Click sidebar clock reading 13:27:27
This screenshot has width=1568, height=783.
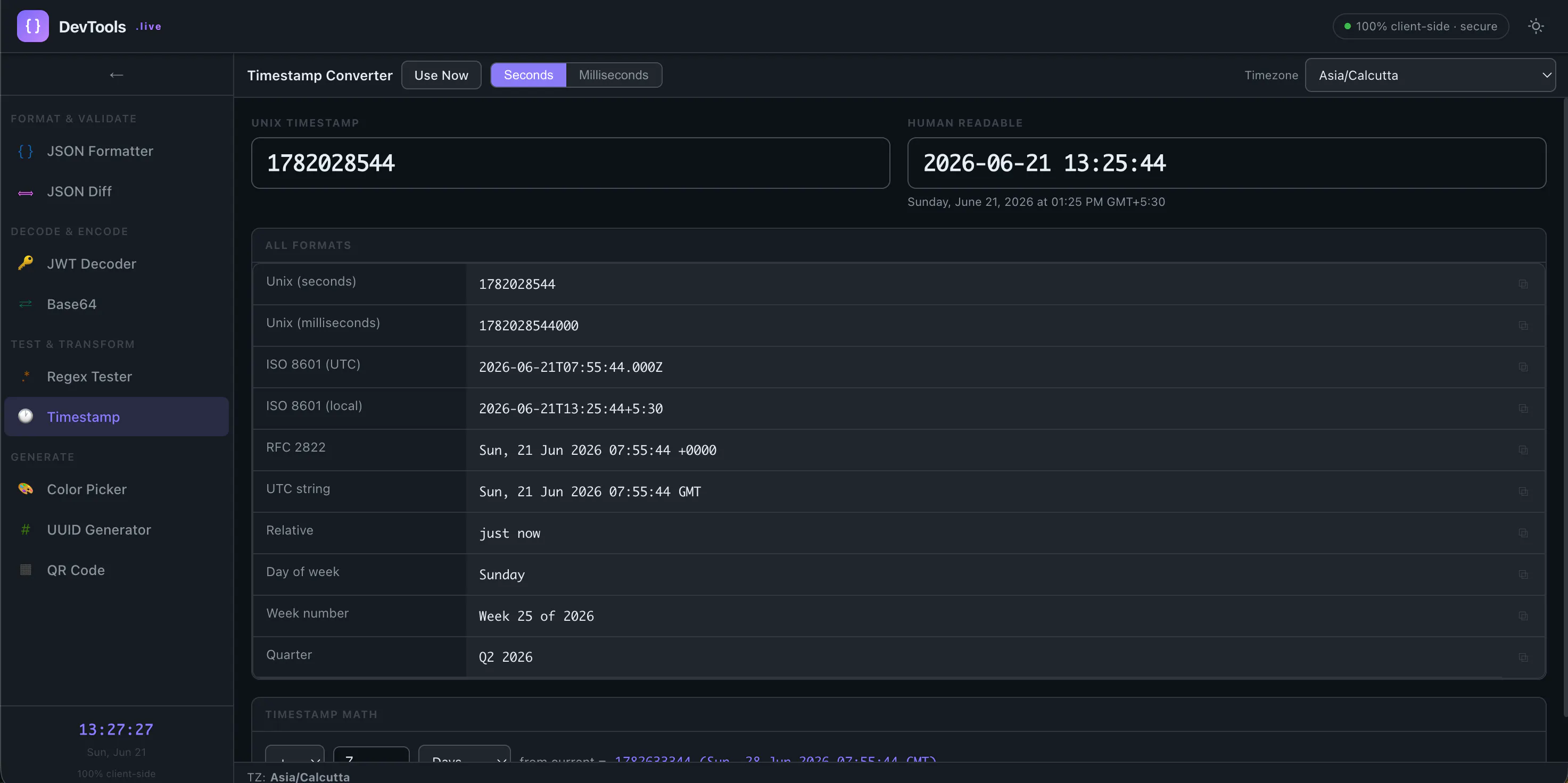pos(116,729)
